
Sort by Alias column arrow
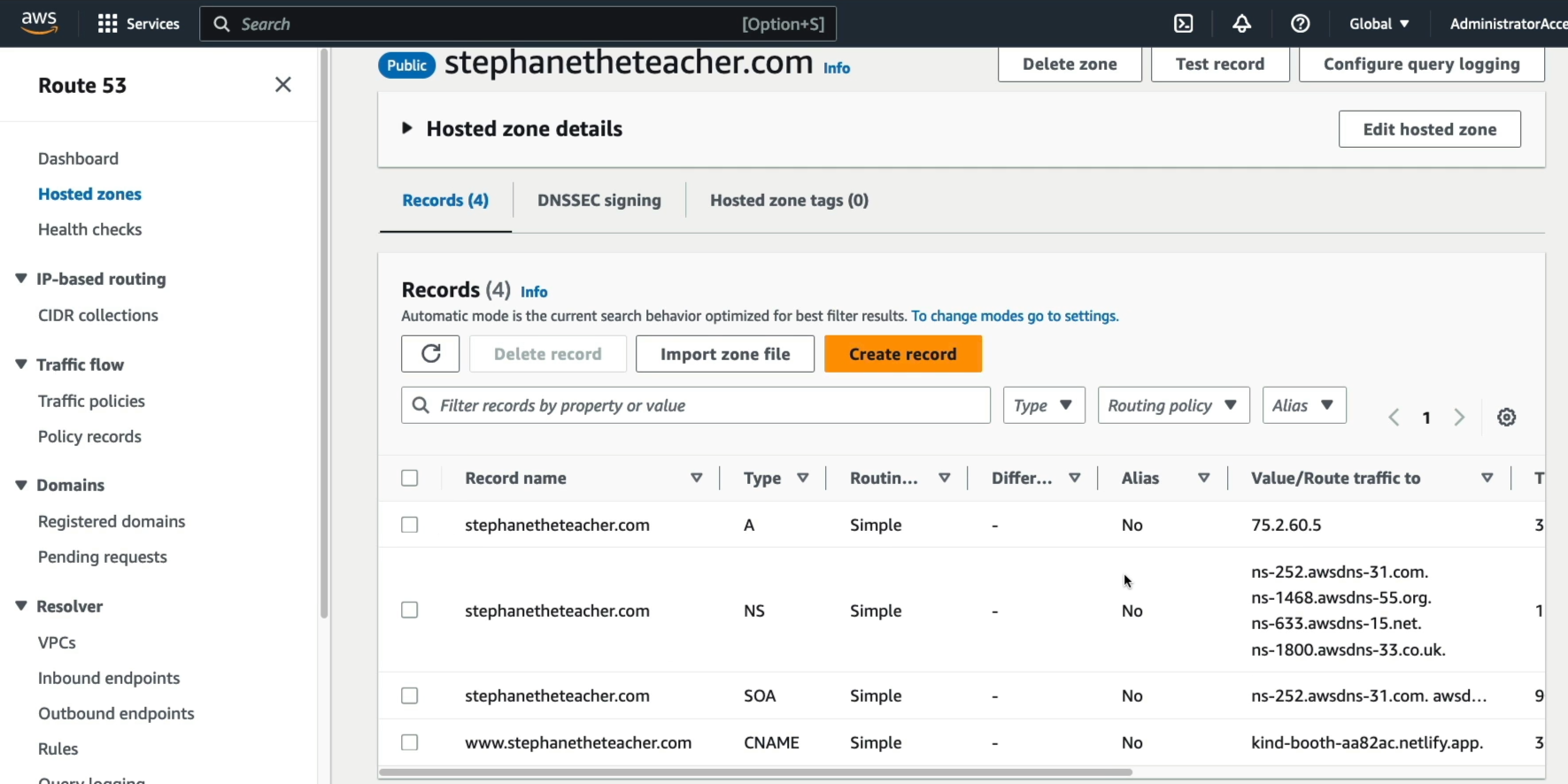point(1204,478)
